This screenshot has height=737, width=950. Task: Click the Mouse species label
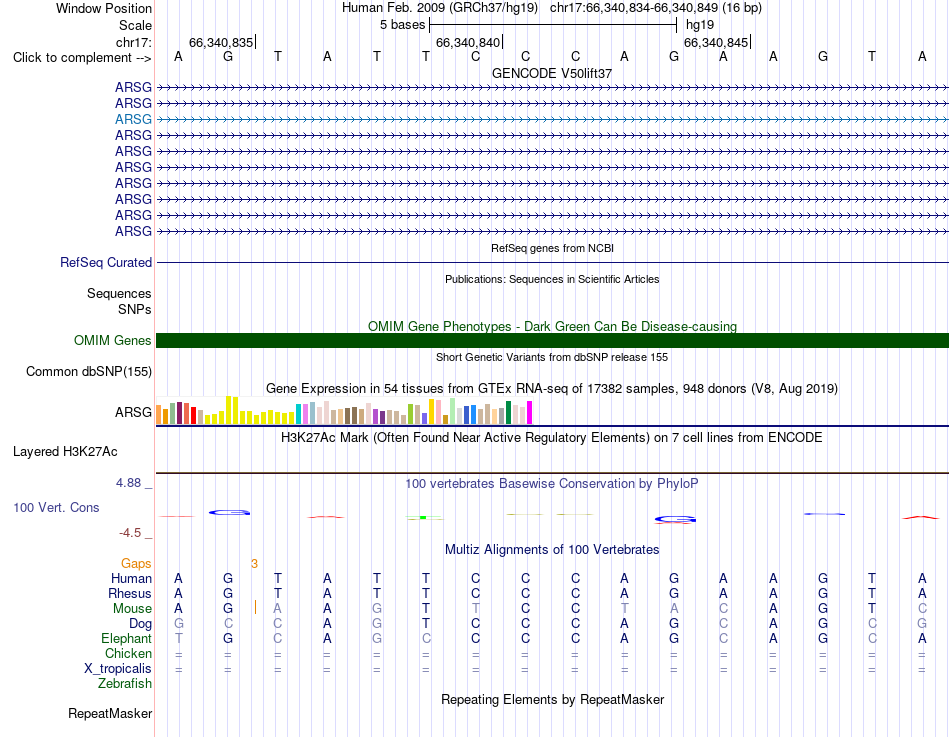coord(132,609)
